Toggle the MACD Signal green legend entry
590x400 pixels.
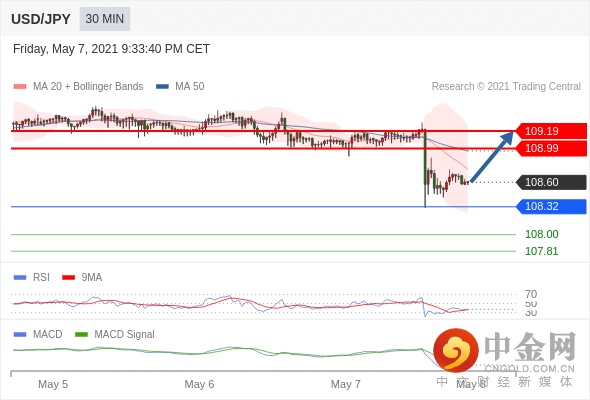[x=115, y=334]
